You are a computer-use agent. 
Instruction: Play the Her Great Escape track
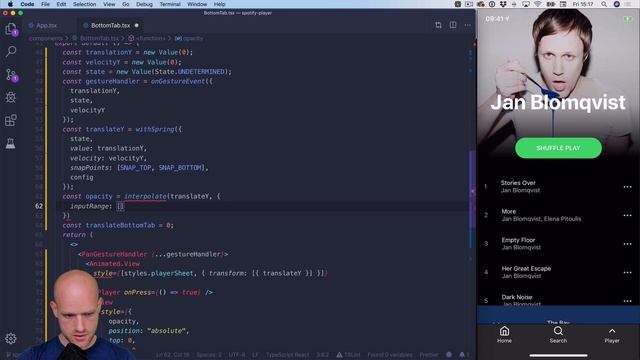[x=558, y=272]
